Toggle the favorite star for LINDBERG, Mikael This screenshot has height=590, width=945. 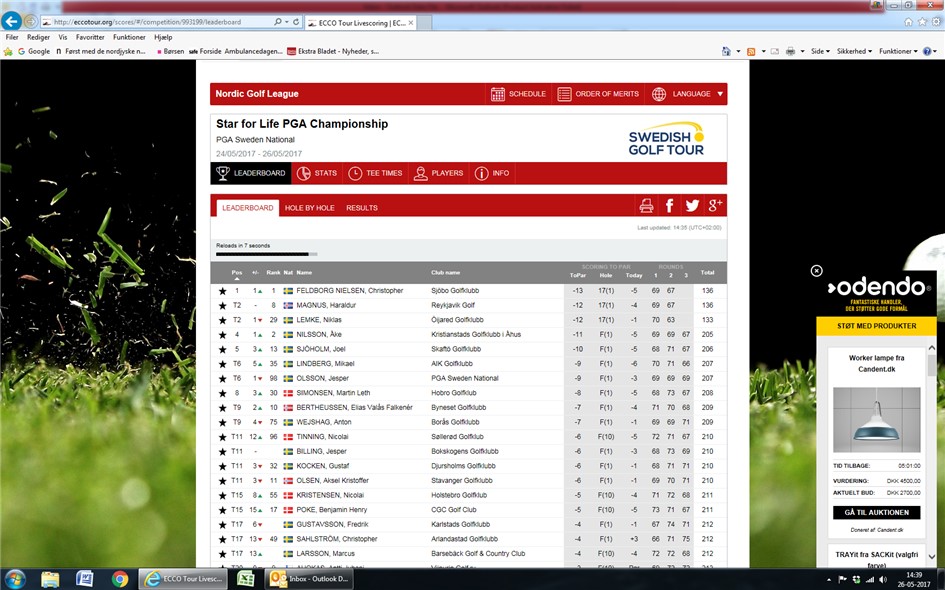tap(222, 364)
